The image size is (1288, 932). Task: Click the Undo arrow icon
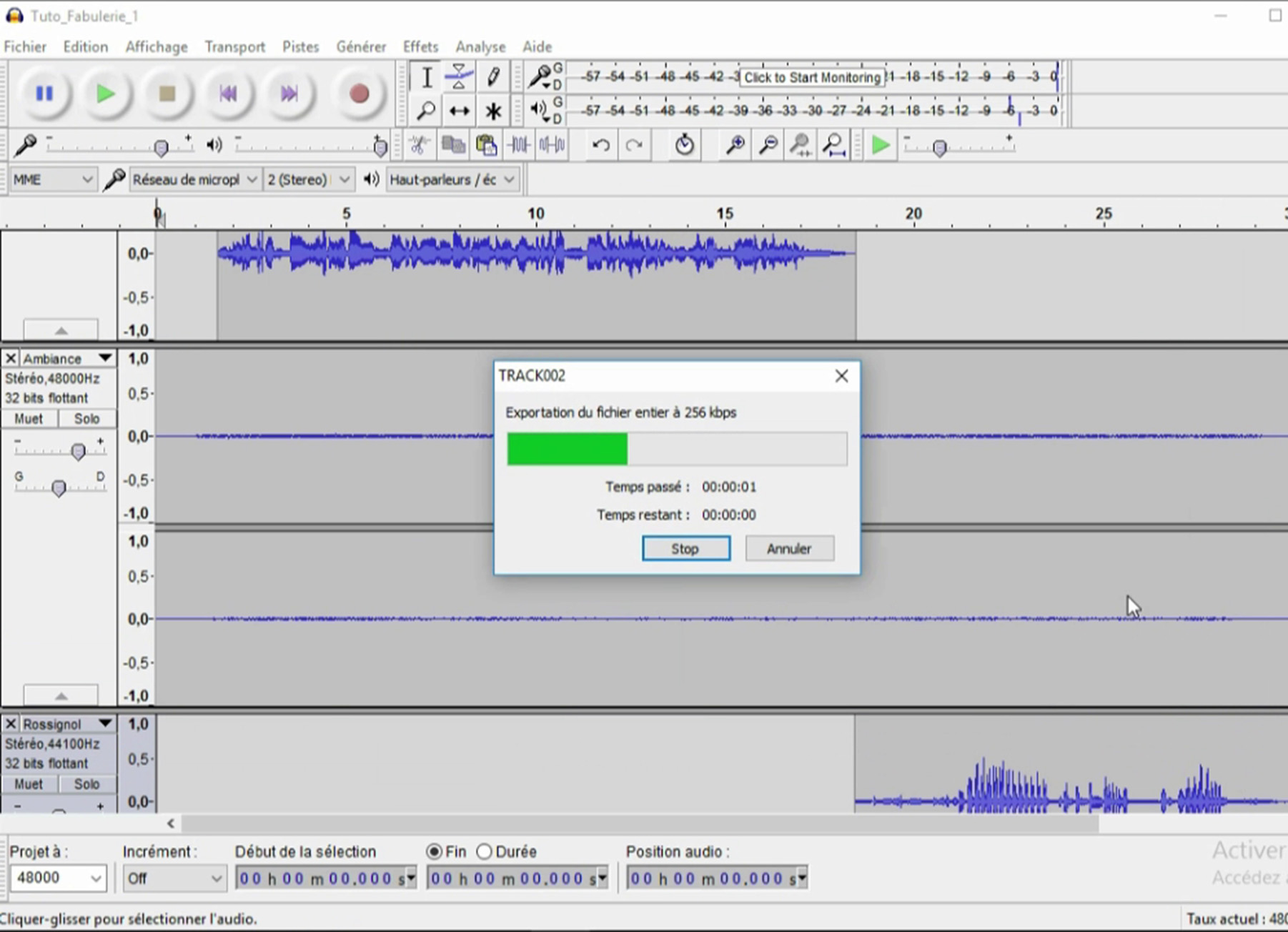point(600,145)
